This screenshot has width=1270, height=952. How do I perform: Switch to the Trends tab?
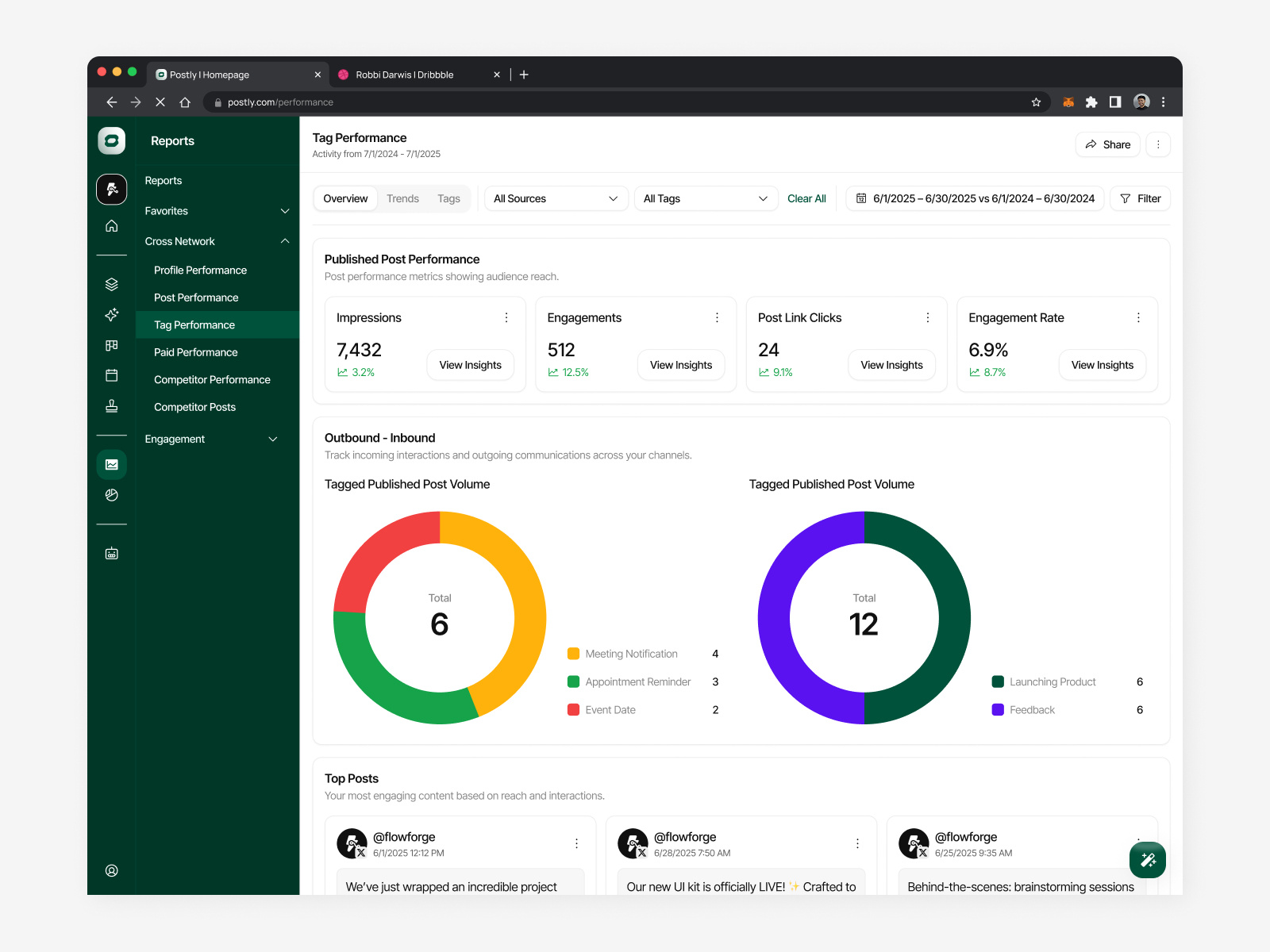click(402, 198)
